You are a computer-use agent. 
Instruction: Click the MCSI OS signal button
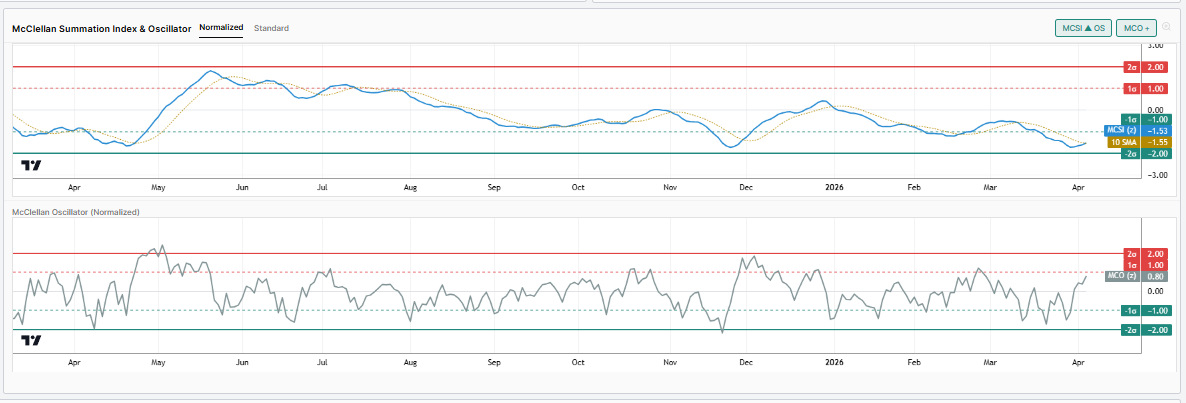(x=1084, y=28)
